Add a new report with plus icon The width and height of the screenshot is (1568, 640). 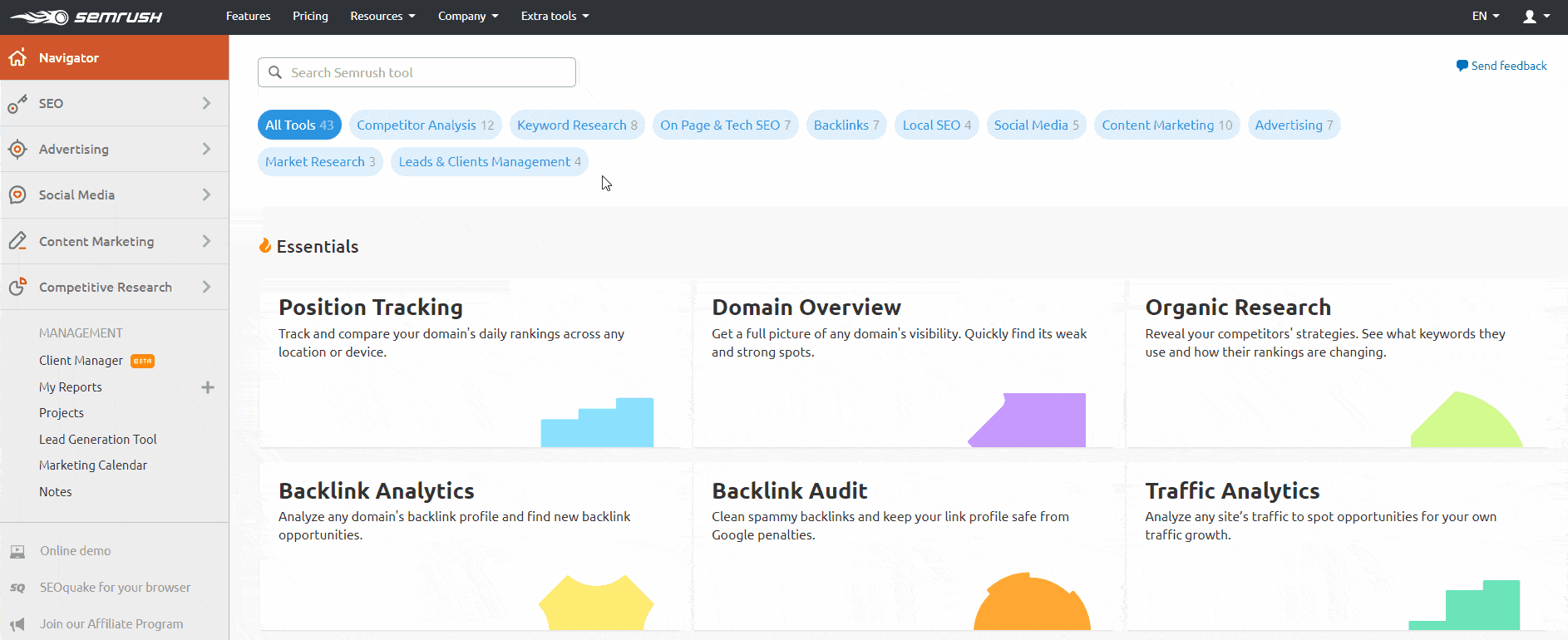pos(208,387)
